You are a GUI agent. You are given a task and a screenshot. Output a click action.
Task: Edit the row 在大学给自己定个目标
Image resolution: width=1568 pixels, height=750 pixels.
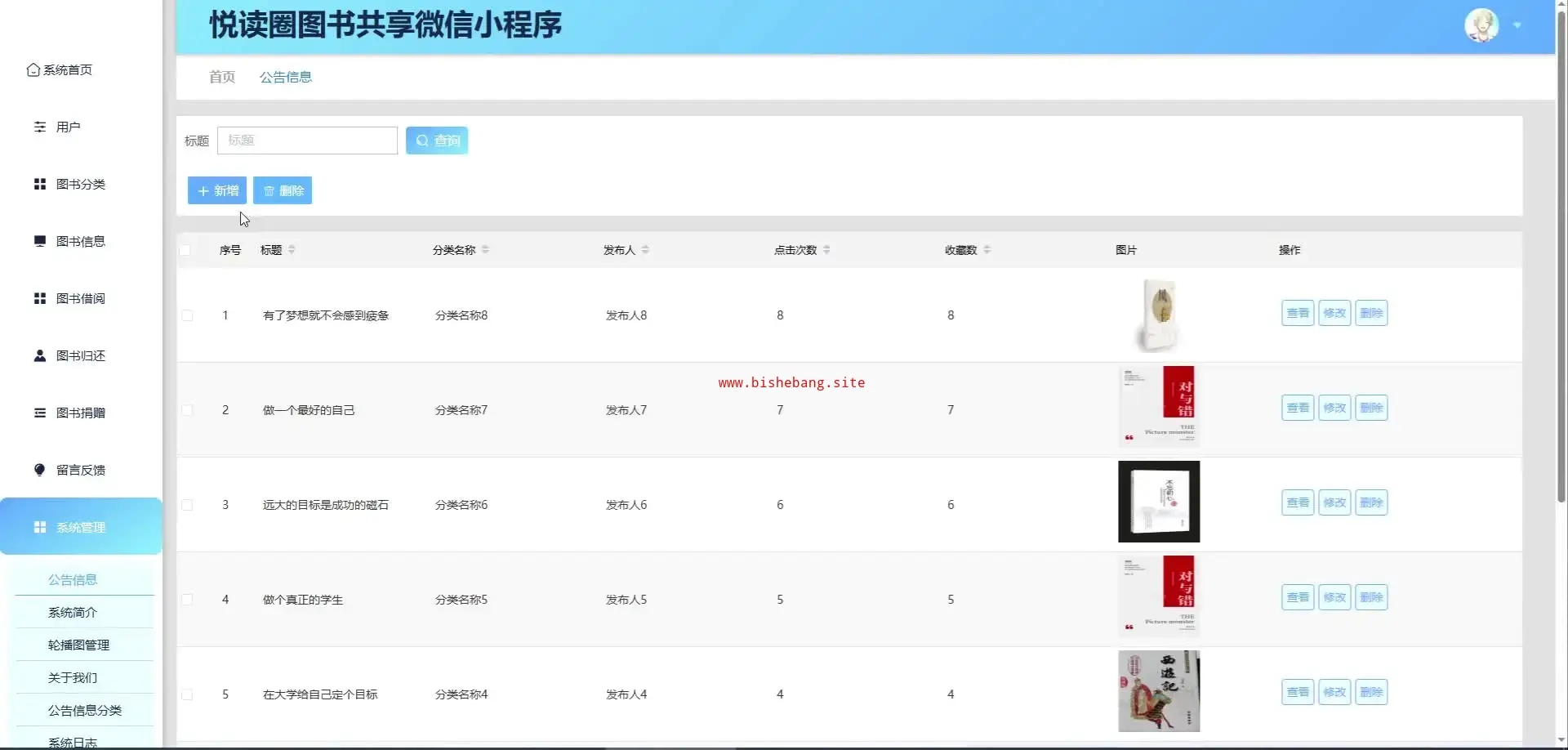(x=1334, y=692)
